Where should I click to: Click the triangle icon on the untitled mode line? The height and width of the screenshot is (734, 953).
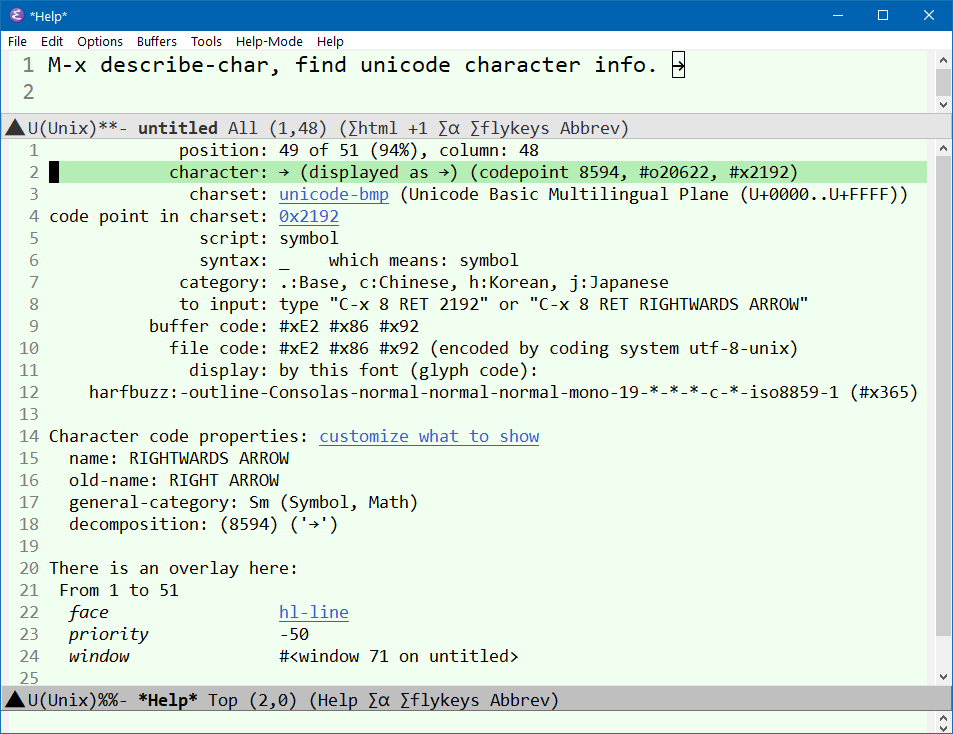pos(13,128)
